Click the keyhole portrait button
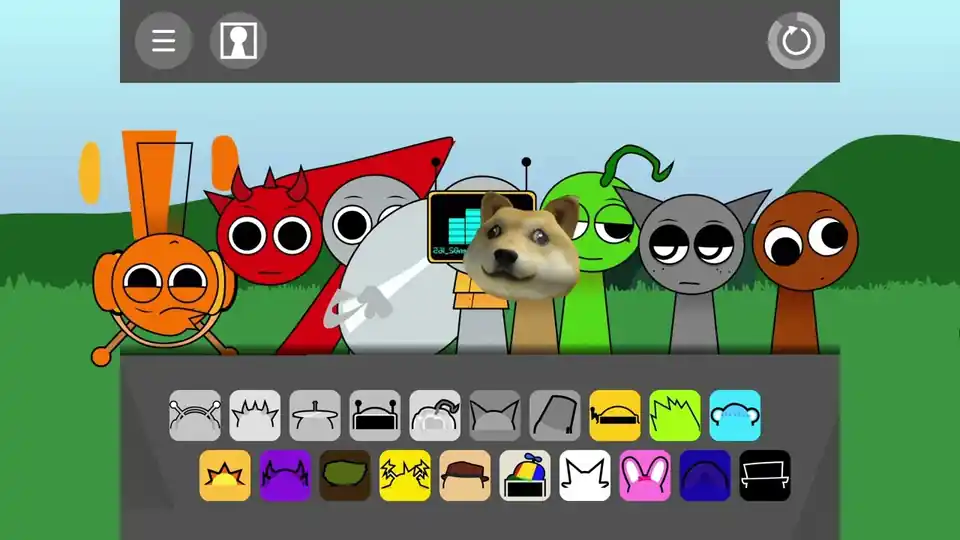The image size is (960, 540). 238,41
